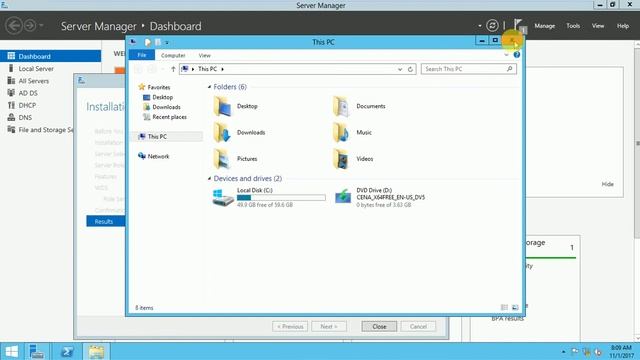Viewport: 640px width, 360px height.
Task: Open Server Manager View menu
Action: 598,26
